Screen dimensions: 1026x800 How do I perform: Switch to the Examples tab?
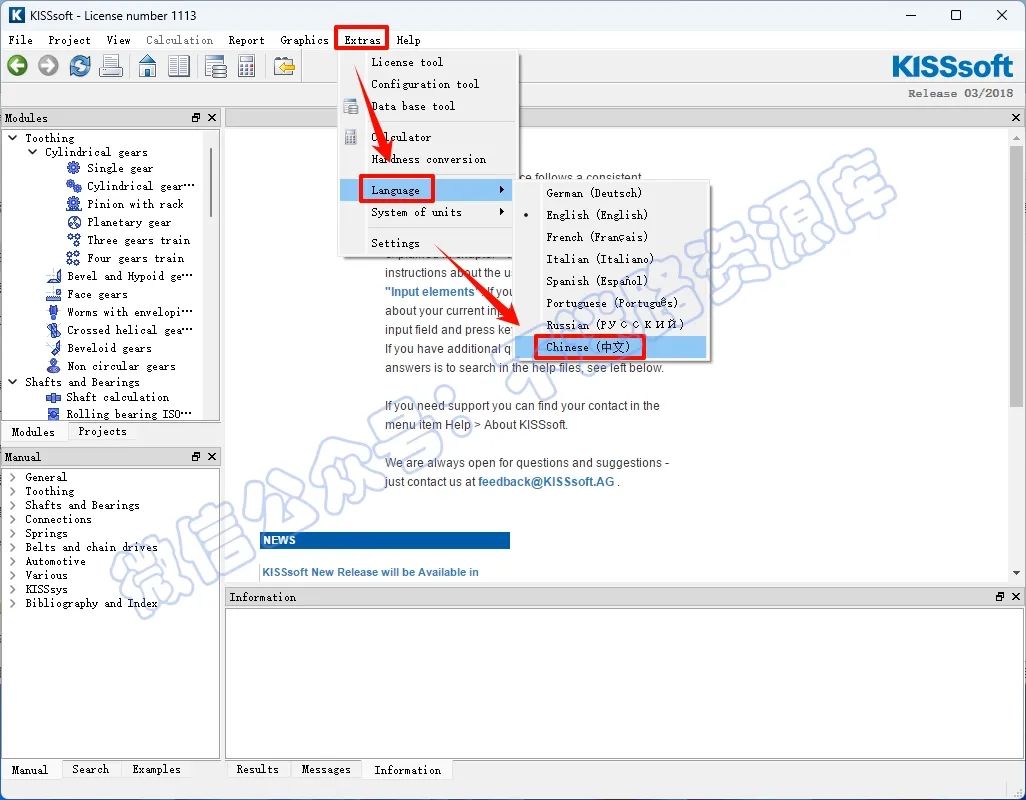coord(156,769)
